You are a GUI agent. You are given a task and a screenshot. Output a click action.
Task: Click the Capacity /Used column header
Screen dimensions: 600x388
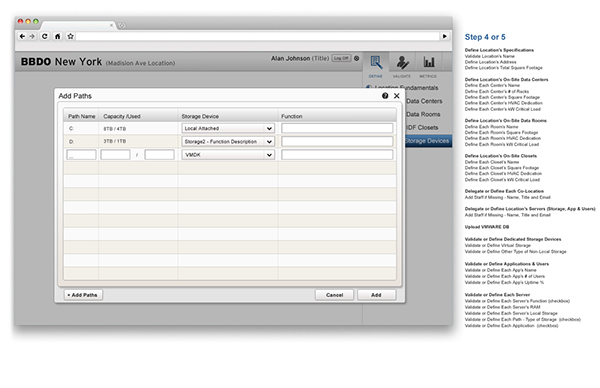[122, 116]
